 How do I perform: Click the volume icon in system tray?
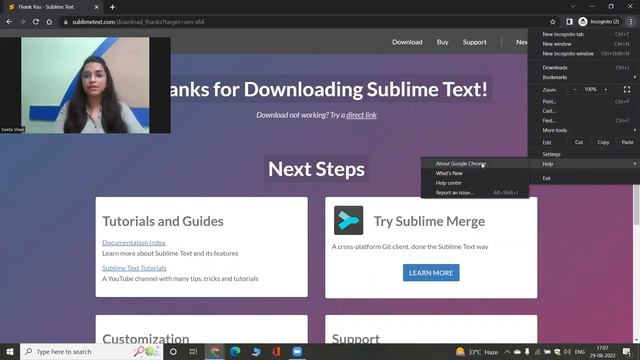coord(567,351)
